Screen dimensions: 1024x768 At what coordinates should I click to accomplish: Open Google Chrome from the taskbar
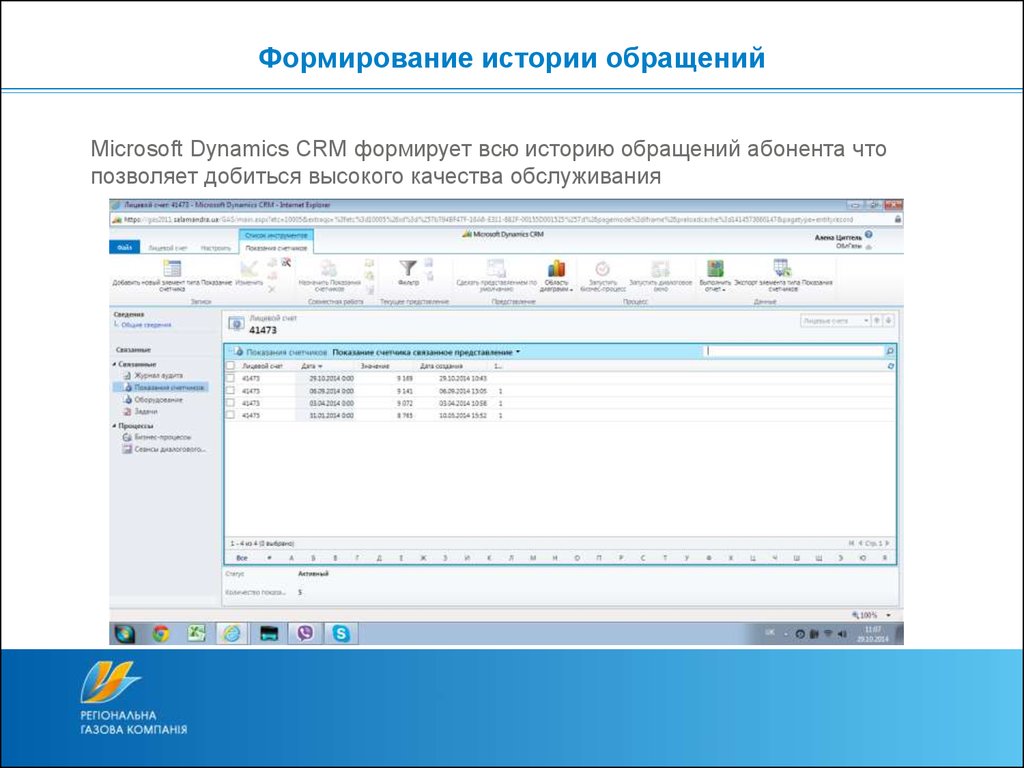pos(161,633)
